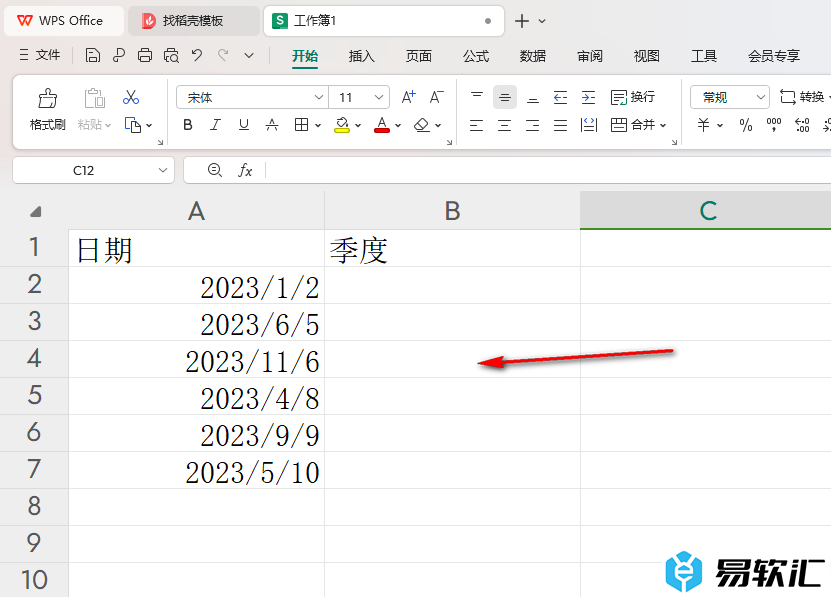Apply yellow fill color swatch

[342, 125]
